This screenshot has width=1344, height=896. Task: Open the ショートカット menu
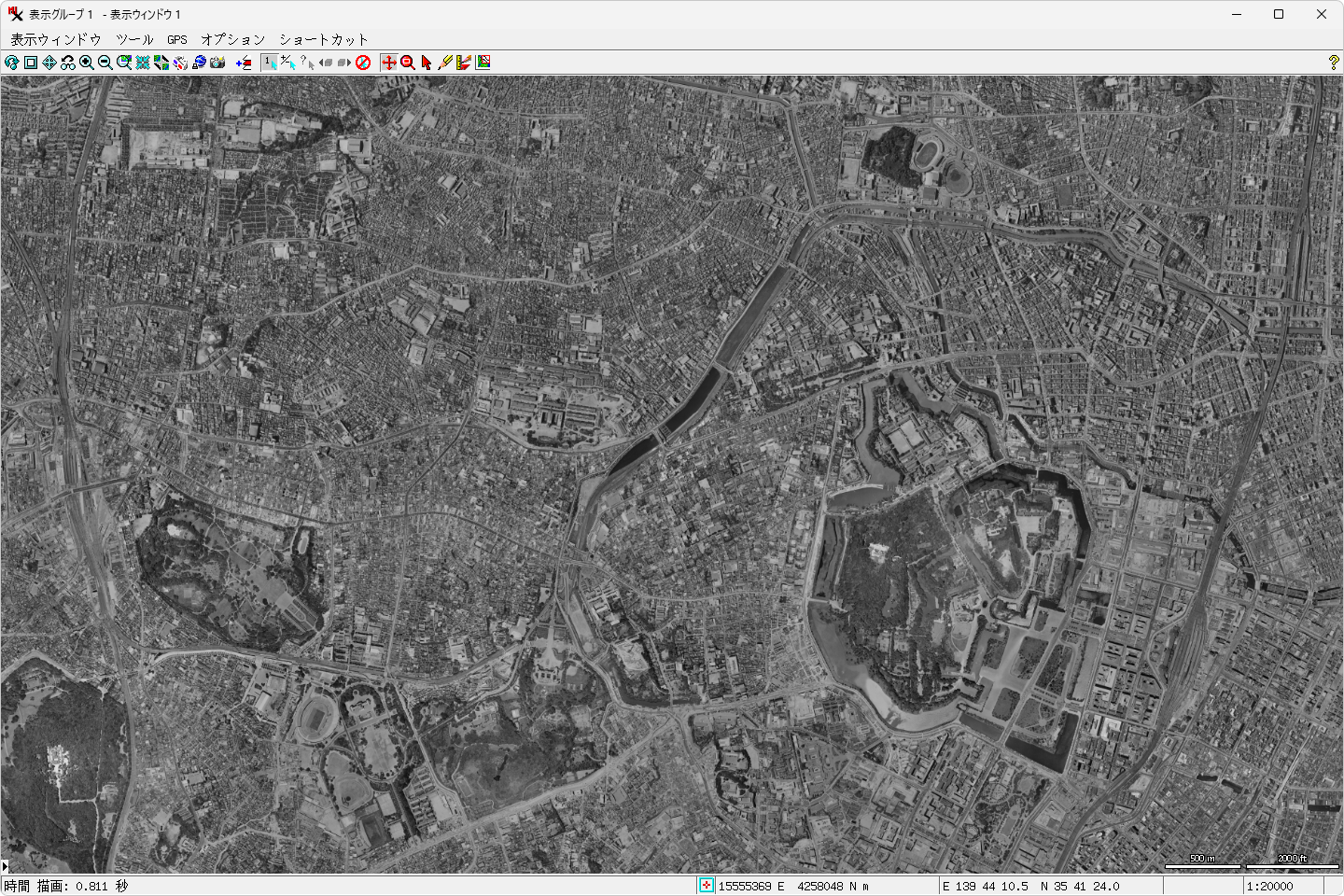coord(324,39)
